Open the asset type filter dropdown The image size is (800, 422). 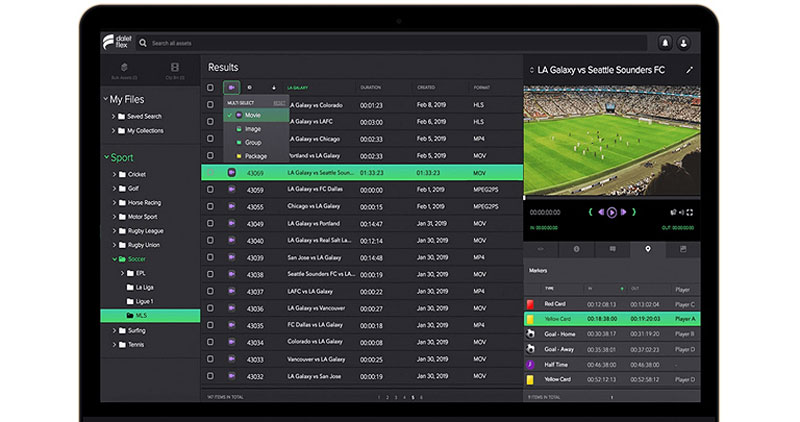232,88
